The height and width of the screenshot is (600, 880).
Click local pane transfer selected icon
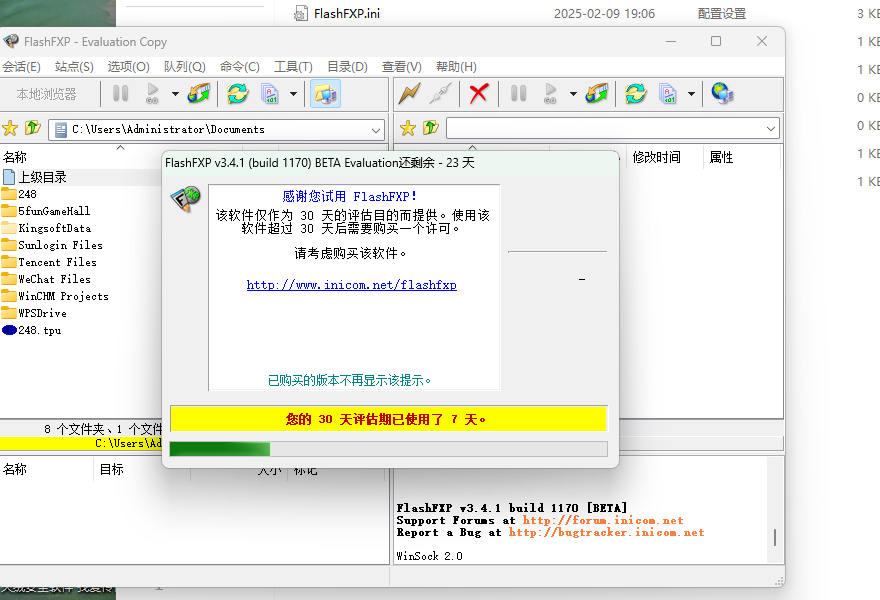tap(199, 93)
